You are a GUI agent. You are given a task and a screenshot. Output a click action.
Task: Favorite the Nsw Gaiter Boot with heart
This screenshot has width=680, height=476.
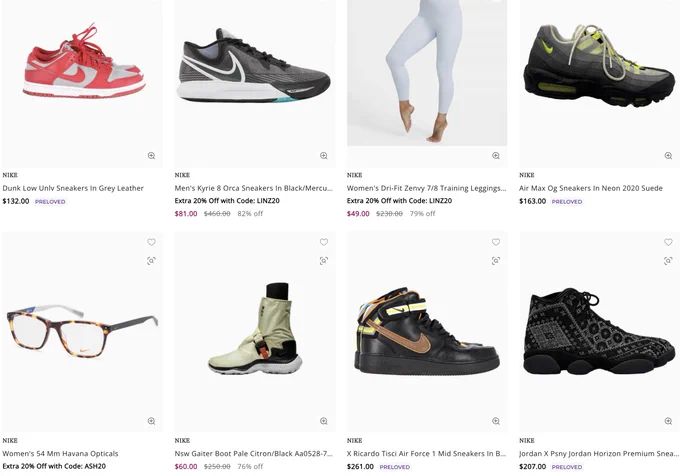pyautogui.click(x=324, y=242)
